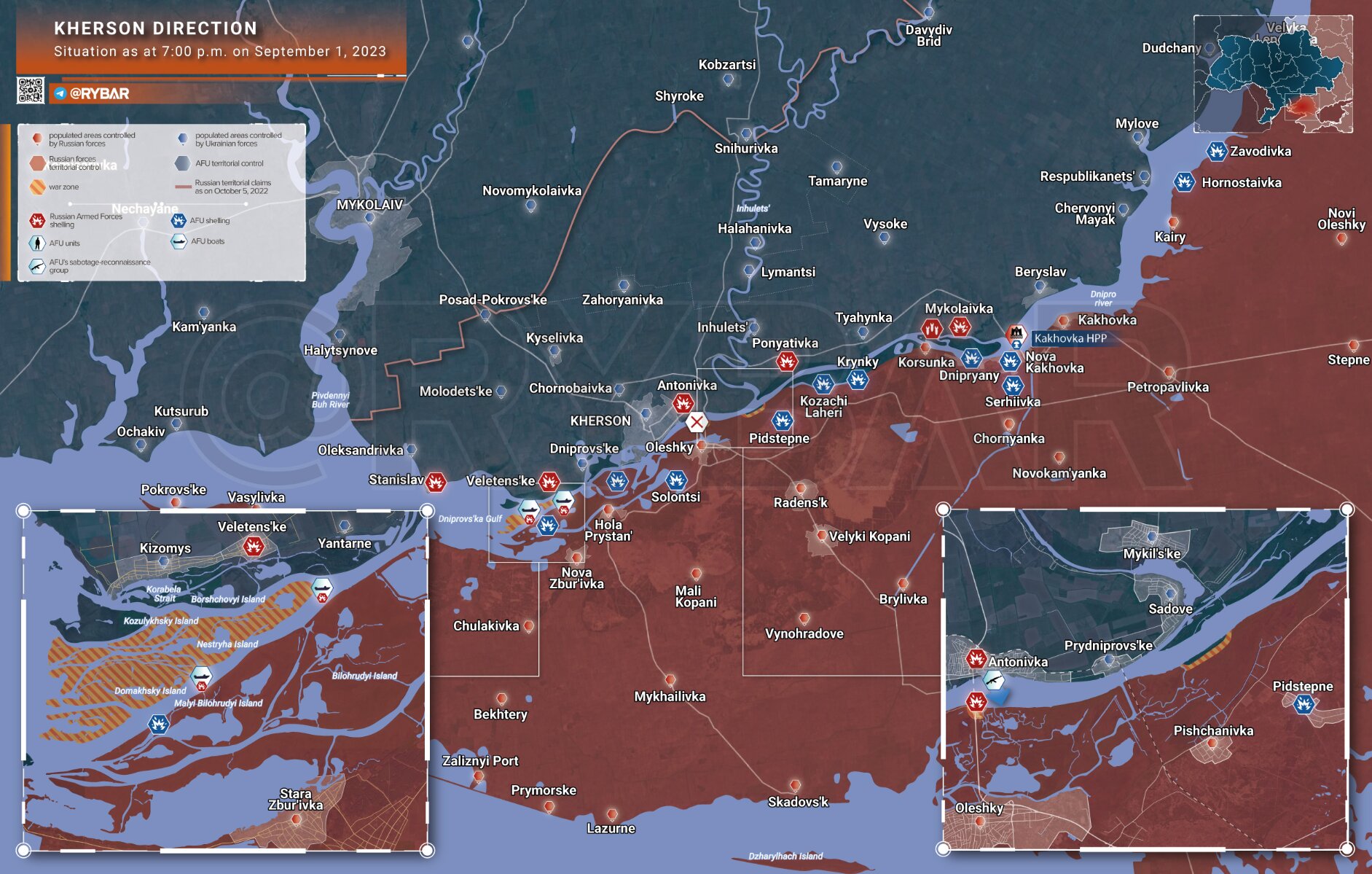
Task: Click Russian forces territorial control legend swatch
Action: click(x=37, y=163)
